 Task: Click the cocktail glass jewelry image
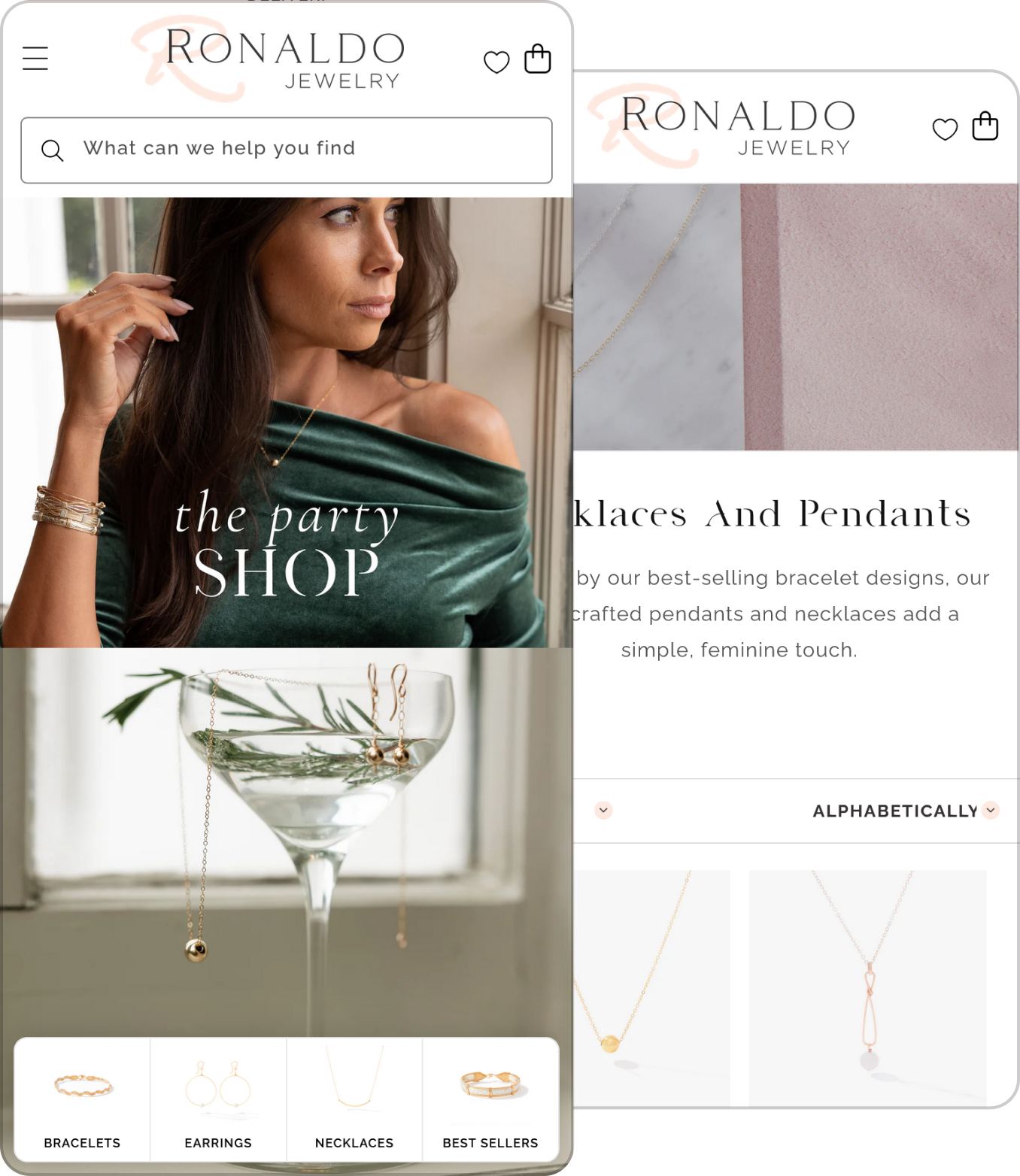pos(287,842)
